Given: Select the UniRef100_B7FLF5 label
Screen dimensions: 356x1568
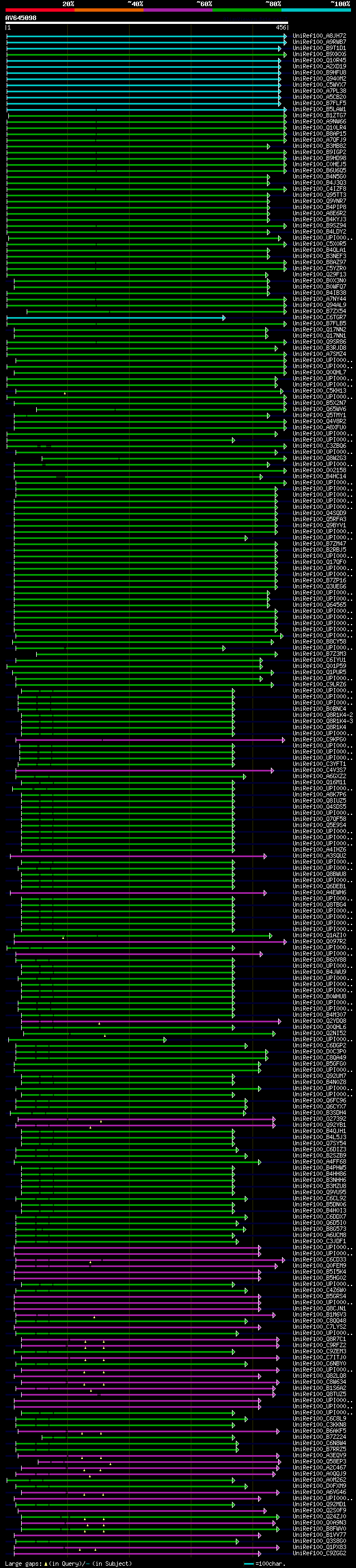Looking at the screenshot, I should pyautogui.click(x=319, y=103).
